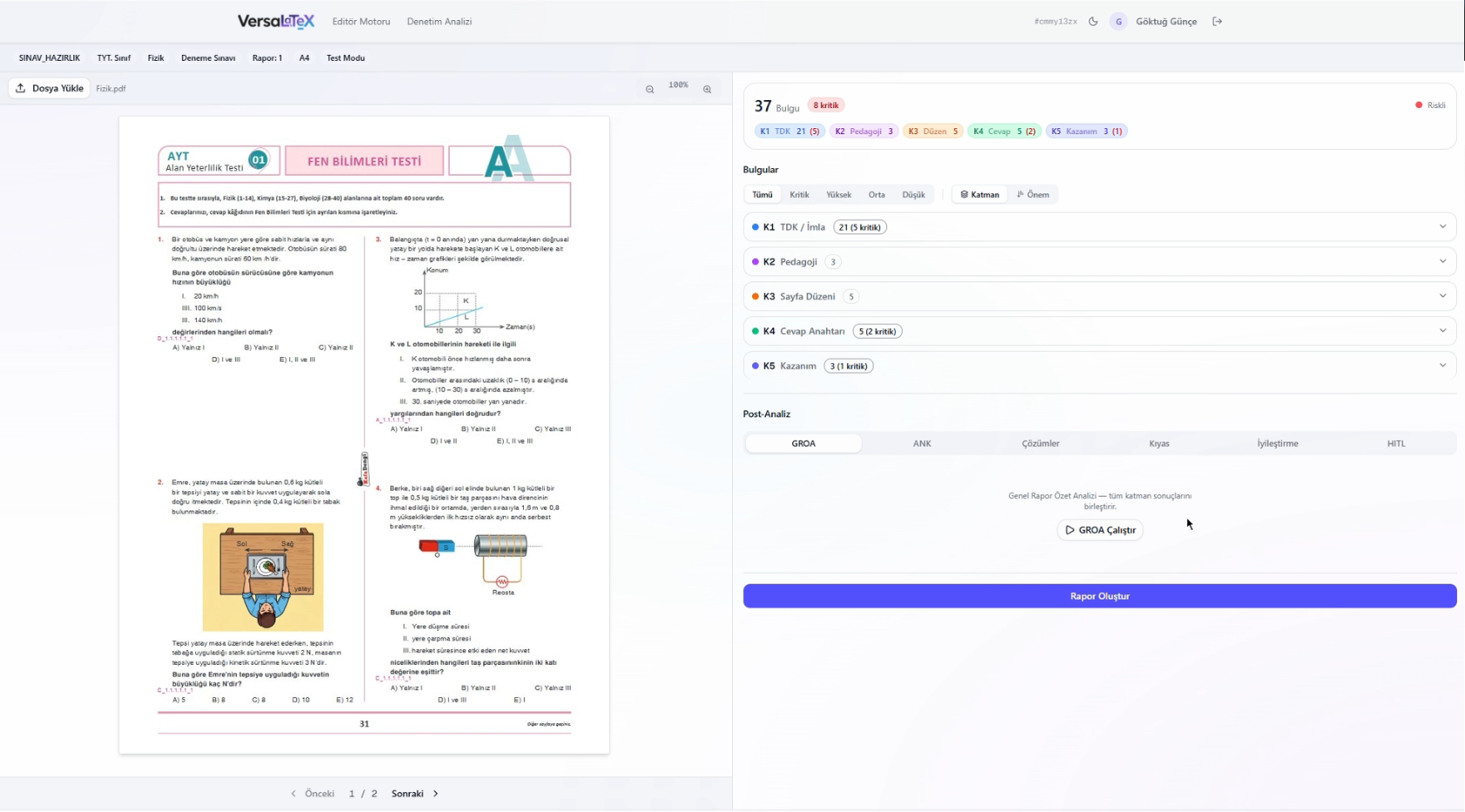
Task: Go to previous page with left chevron
Action: (x=294, y=794)
